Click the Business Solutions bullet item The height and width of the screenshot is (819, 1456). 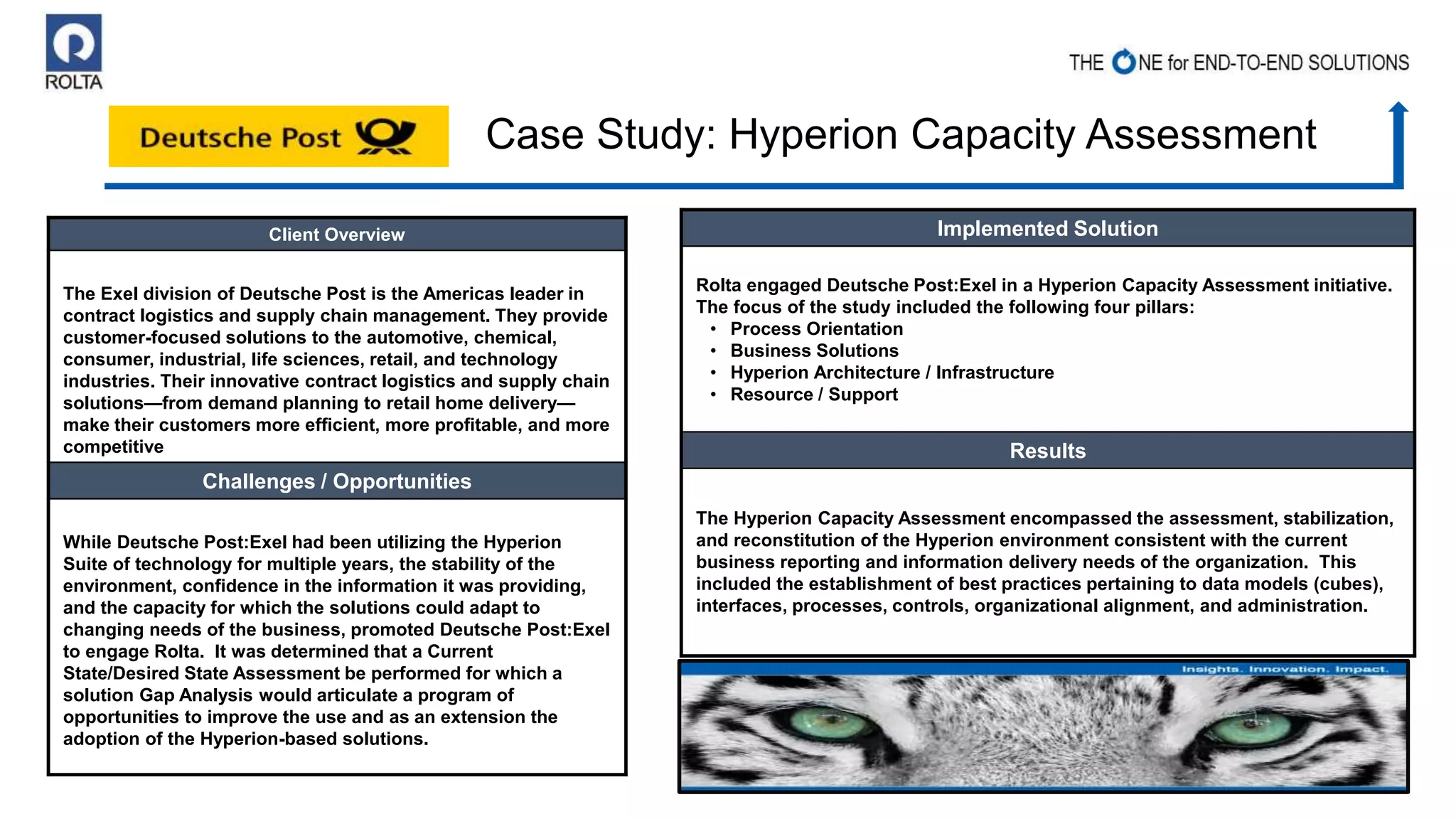tap(814, 350)
